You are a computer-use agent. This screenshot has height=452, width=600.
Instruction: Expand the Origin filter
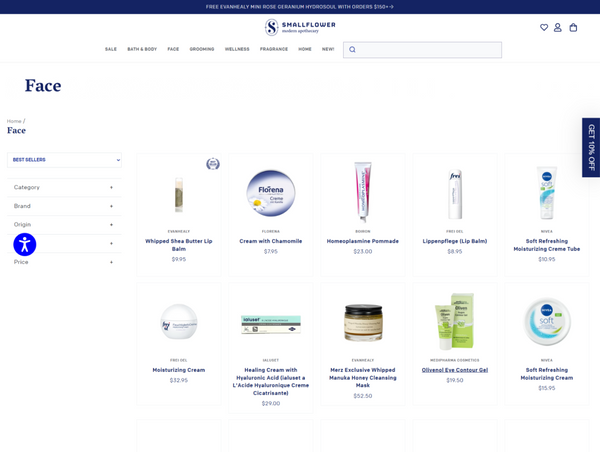pos(64,225)
